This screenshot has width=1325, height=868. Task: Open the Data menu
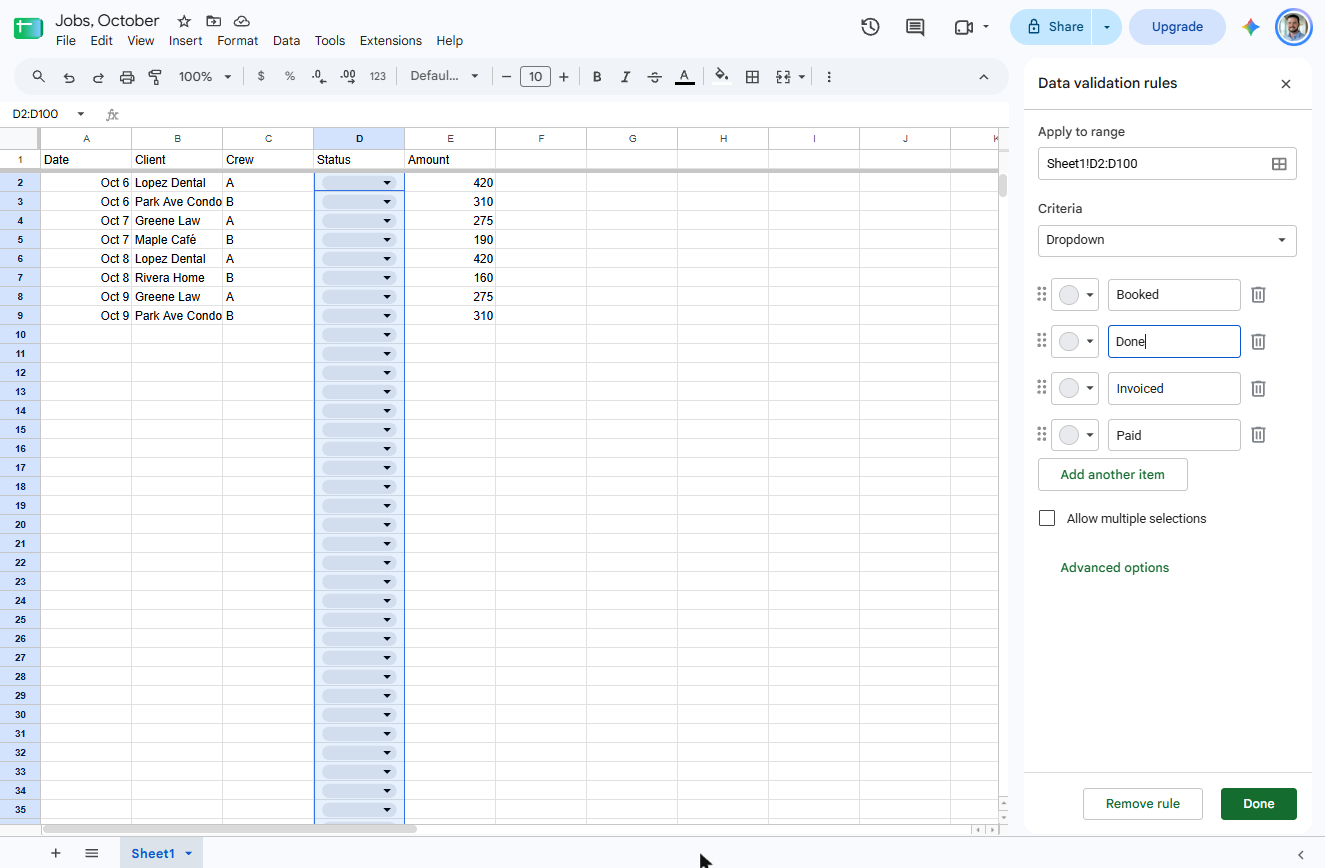[x=286, y=41]
